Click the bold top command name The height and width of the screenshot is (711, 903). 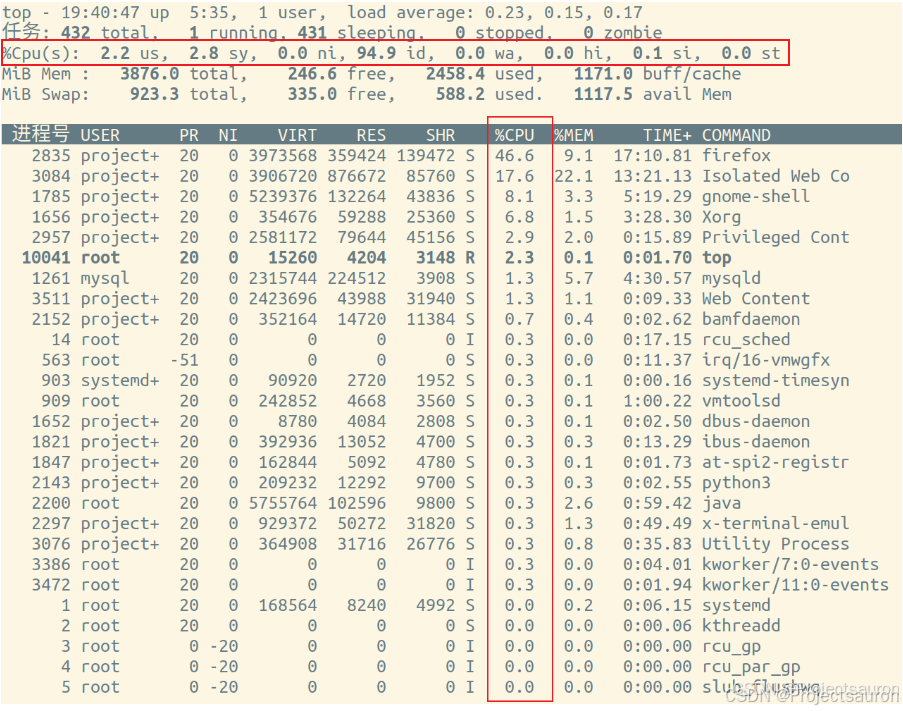716,258
